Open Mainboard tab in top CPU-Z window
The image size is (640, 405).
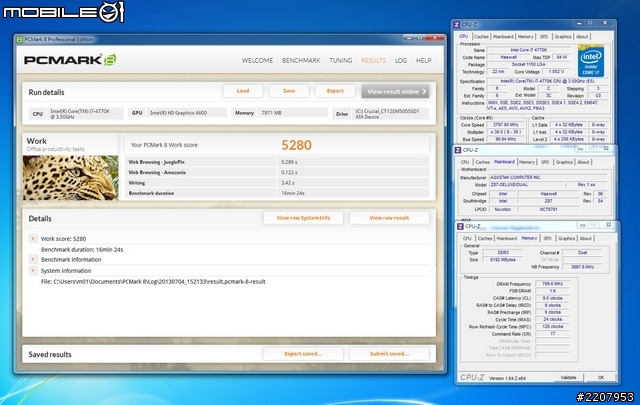pos(503,37)
